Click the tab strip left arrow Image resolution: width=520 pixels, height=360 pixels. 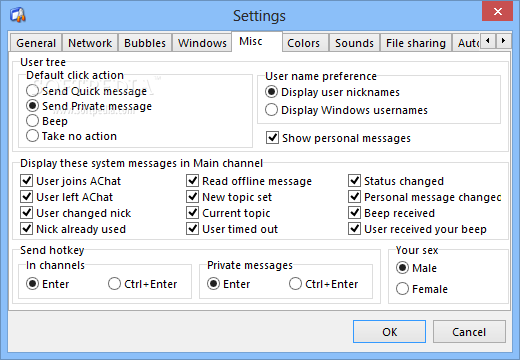[488, 41]
